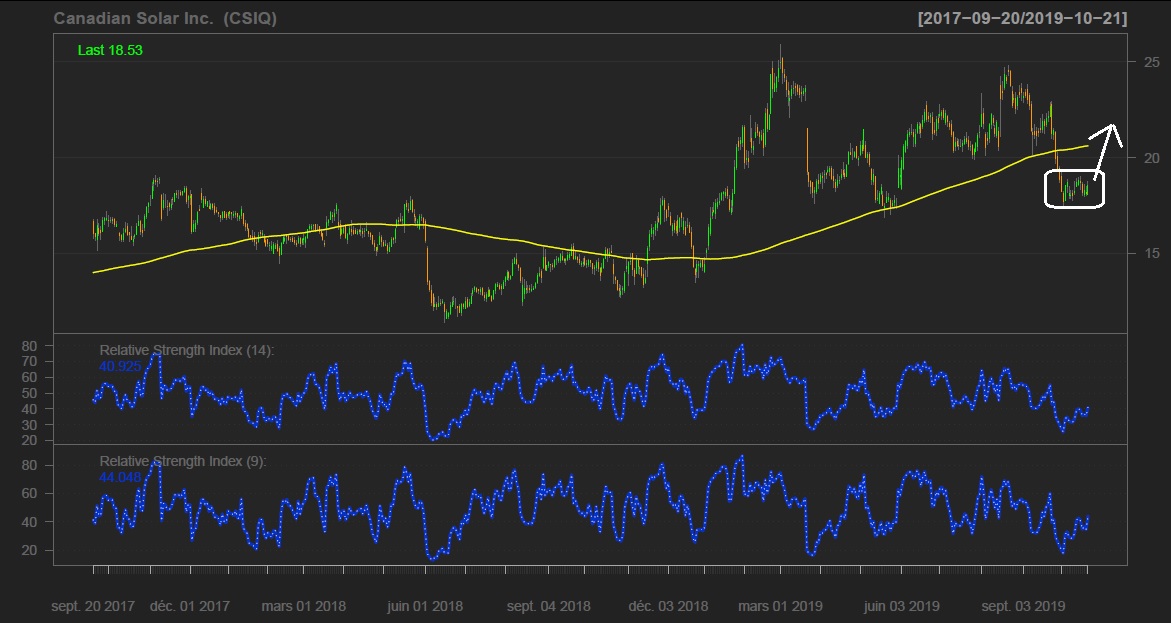Image resolution: width=1171 pixels, height=623 pixels.
Task: Click the x-axis date sept. 04 2018
Action: (x=548, y=606)
